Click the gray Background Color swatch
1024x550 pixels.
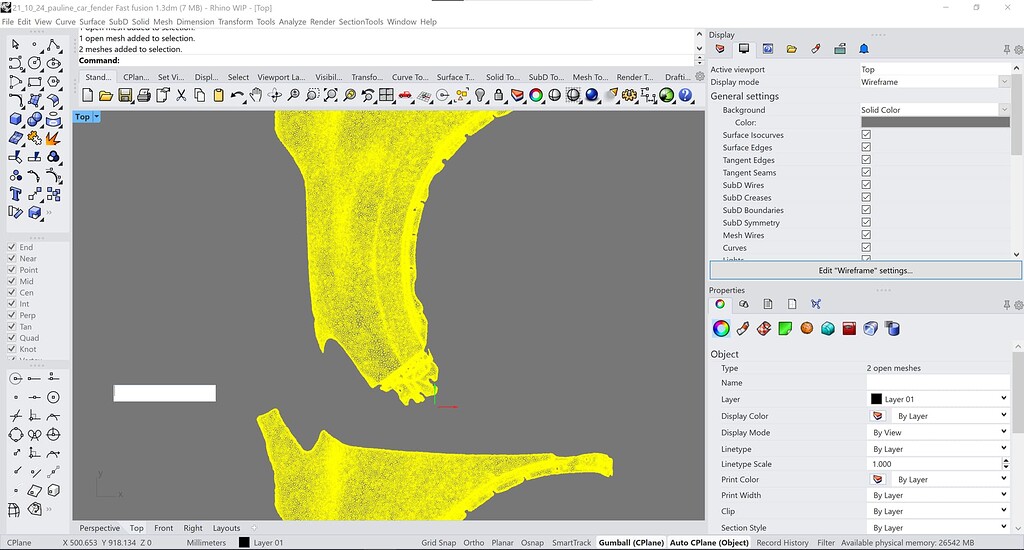coord(935,122)
